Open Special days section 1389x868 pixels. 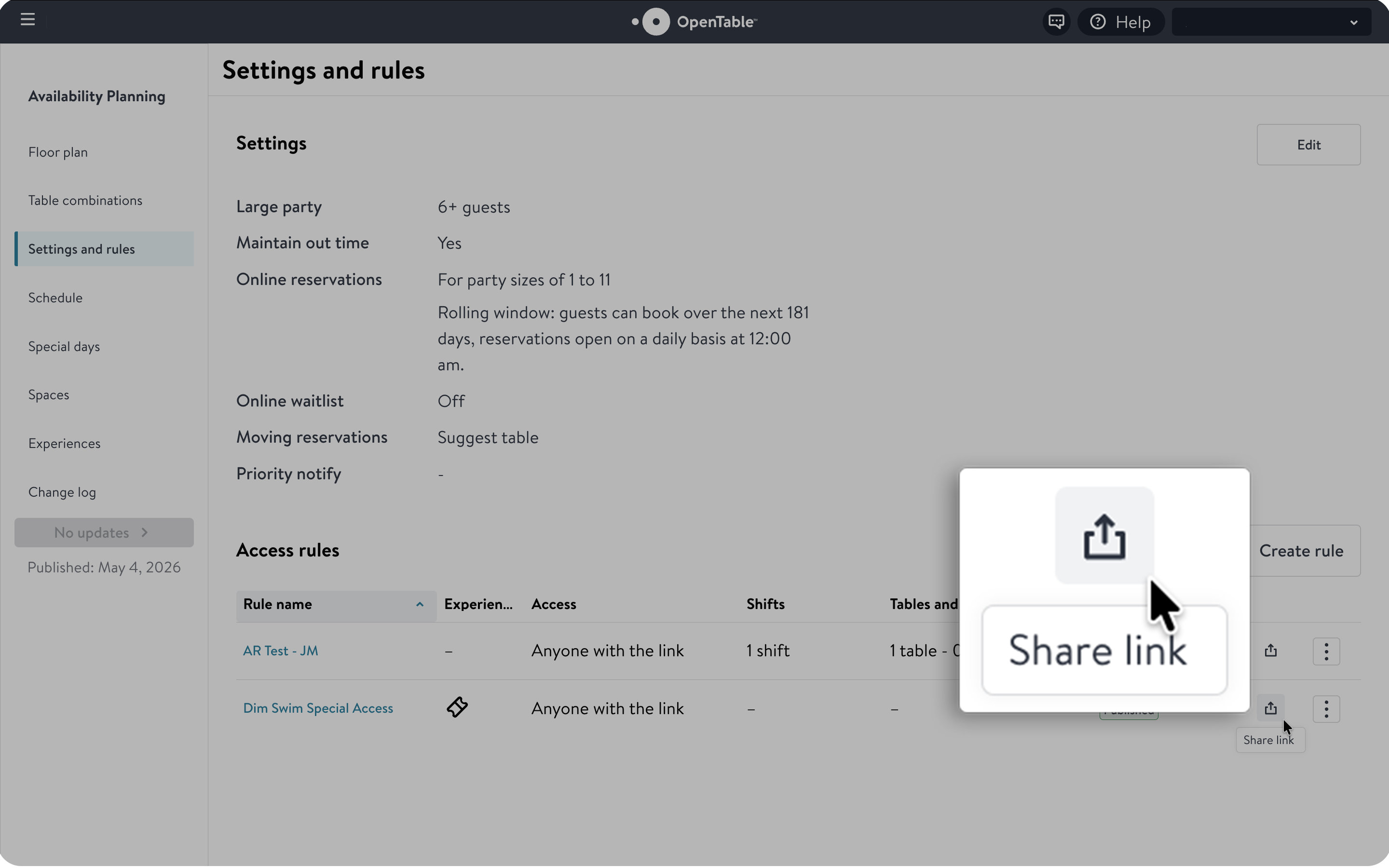coord(64,346)
